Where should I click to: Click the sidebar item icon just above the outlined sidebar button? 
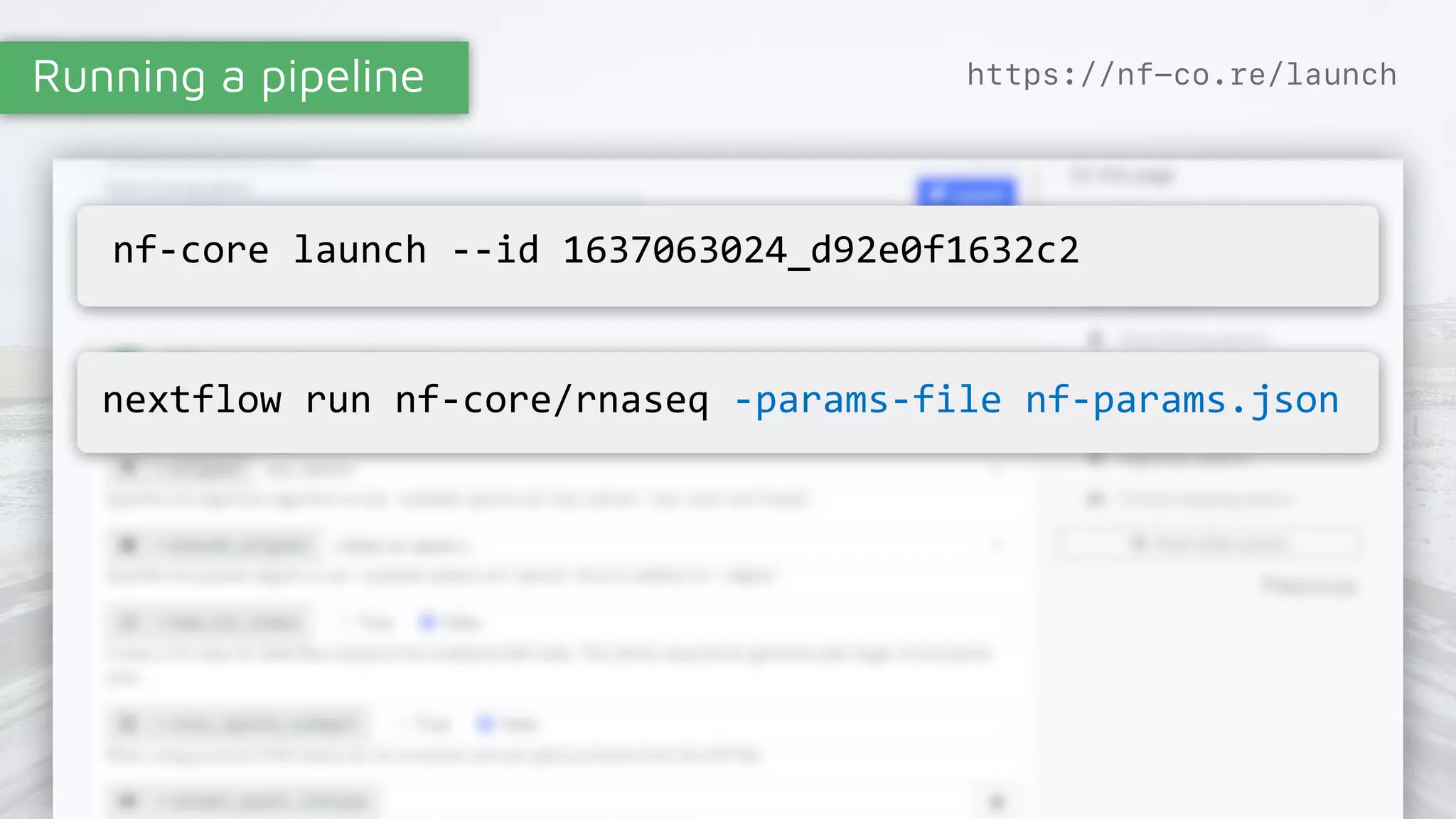pyautogui.click(x=1095, y=499)
